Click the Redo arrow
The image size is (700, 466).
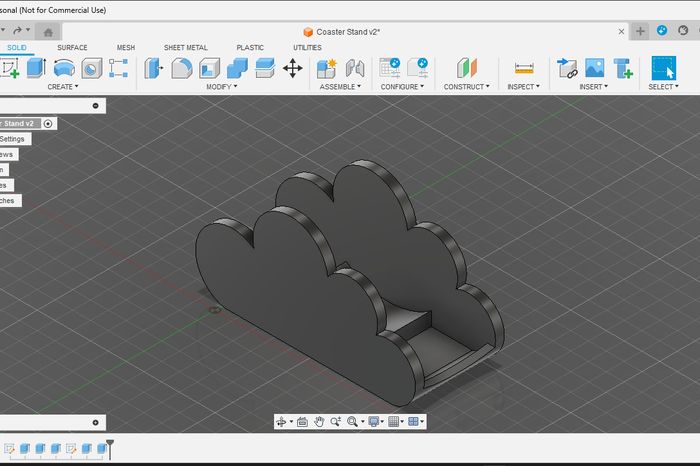coord(17,30)
